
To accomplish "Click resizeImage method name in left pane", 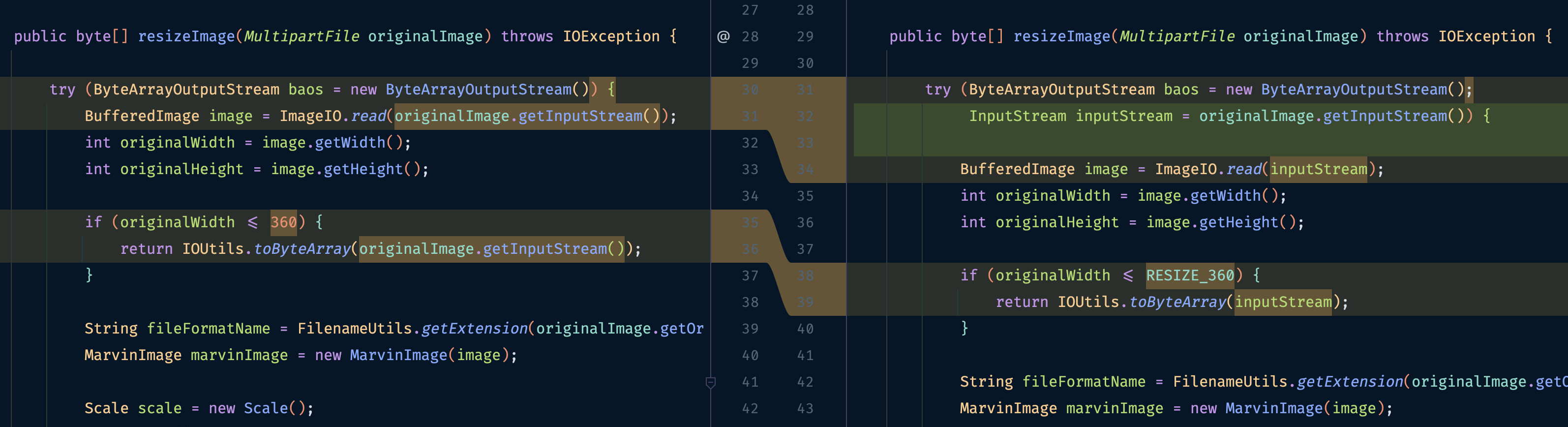I will [186, 36].
